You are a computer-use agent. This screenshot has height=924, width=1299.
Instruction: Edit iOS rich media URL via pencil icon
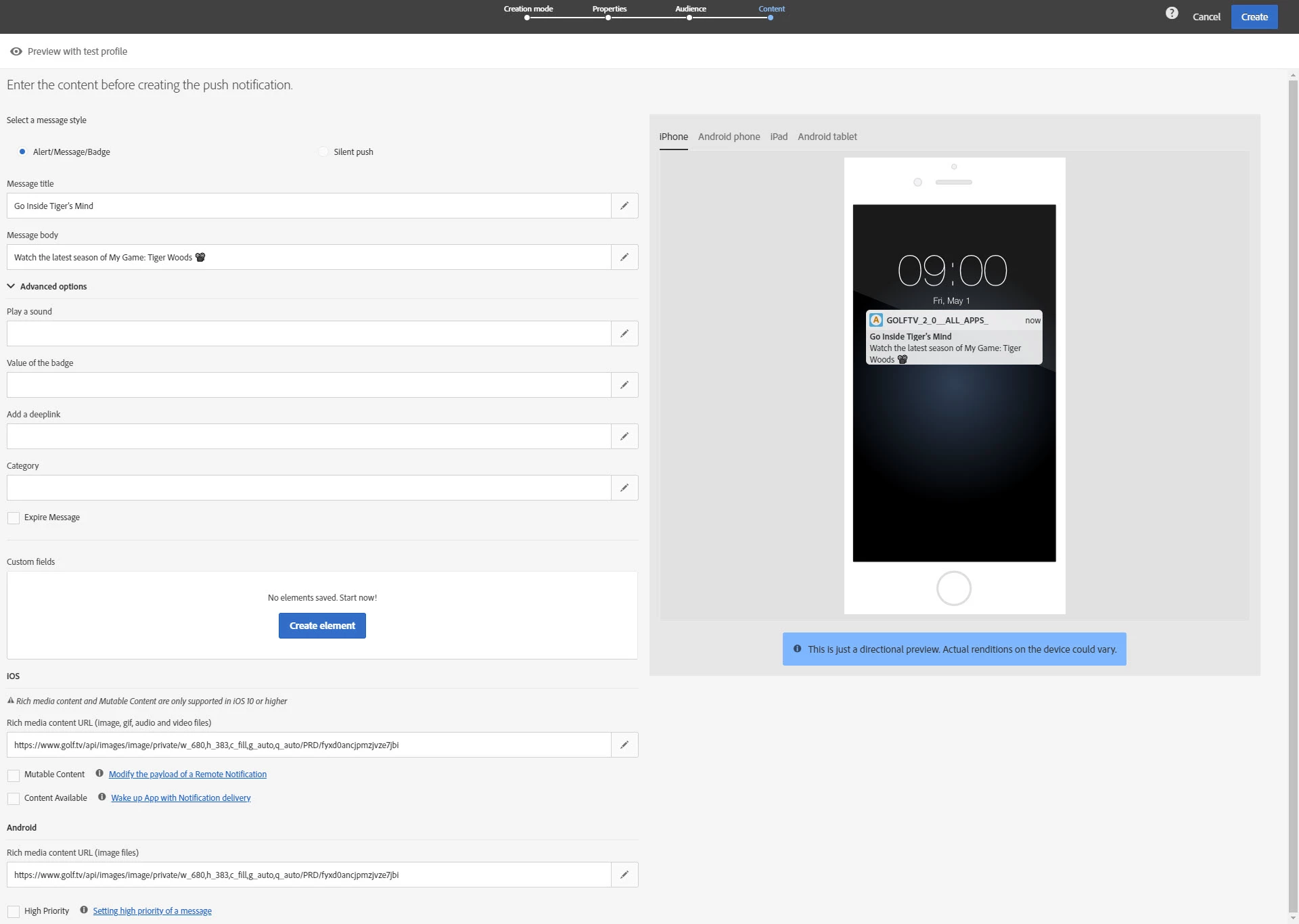tap(624, 745)
